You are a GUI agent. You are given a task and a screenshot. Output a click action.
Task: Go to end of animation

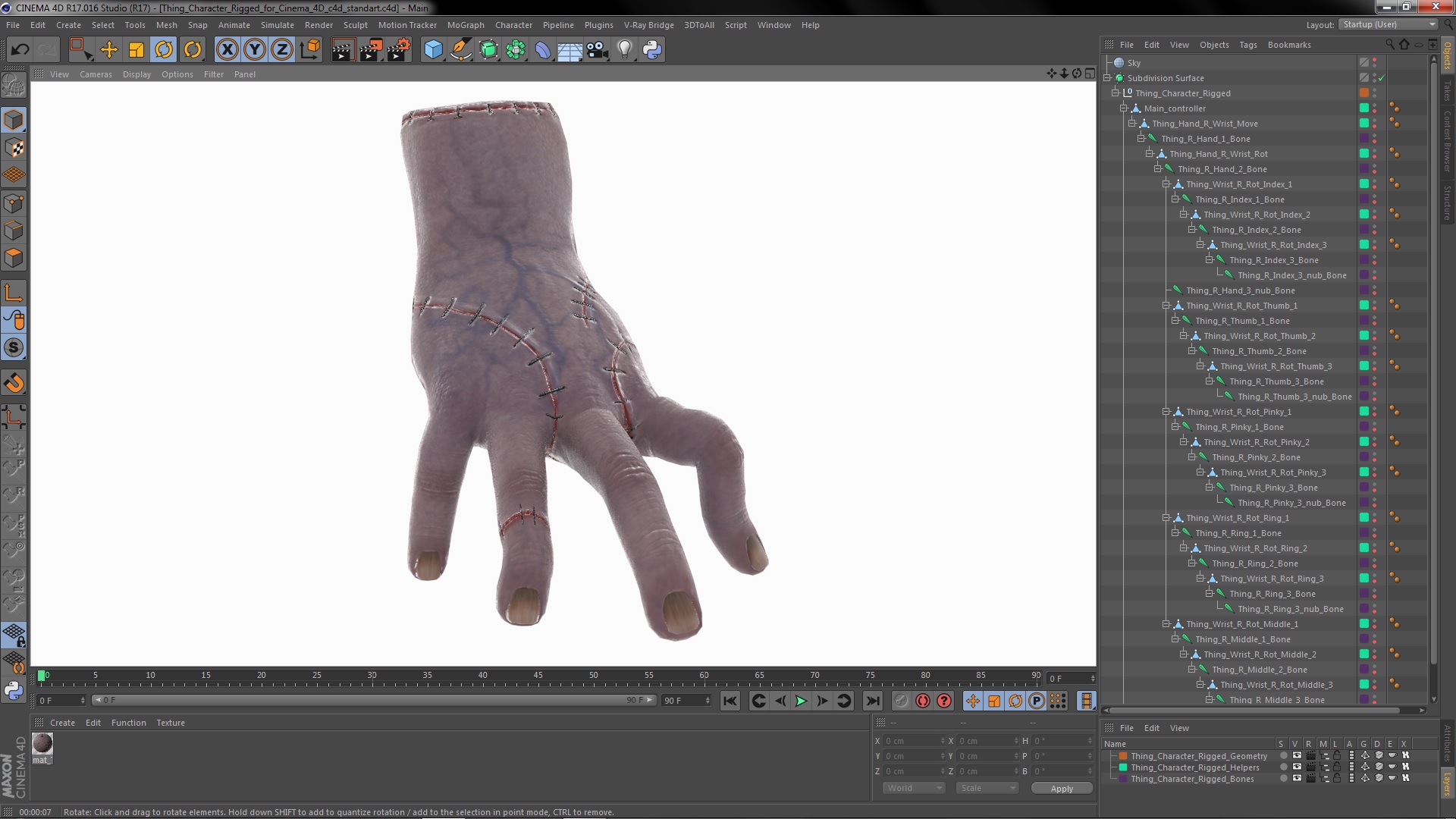point(873,701)
